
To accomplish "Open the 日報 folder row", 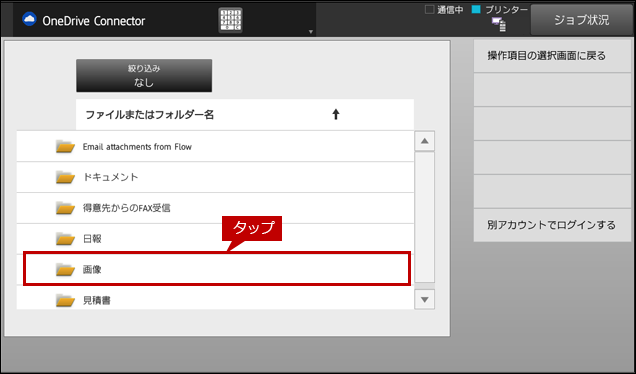I will pos(215,239).
